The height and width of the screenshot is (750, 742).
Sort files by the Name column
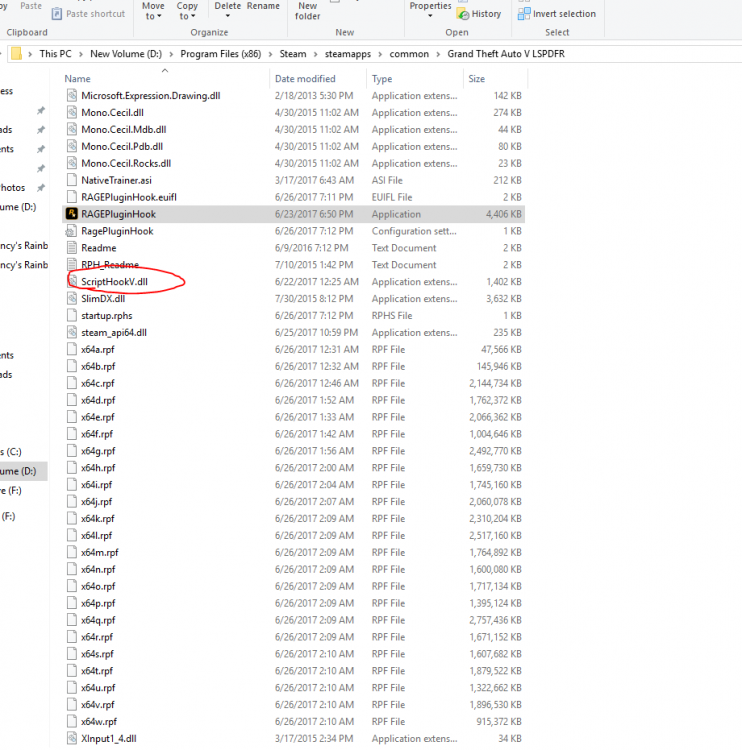pyautogui.click(x=165, y=78)
